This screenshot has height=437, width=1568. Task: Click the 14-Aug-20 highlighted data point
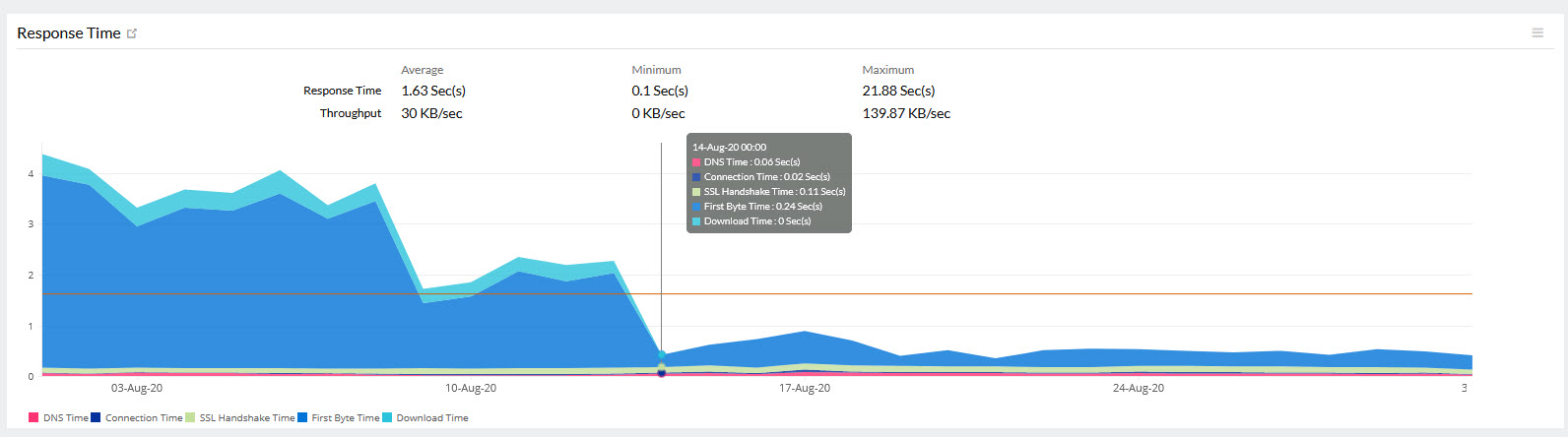(x=661, y=372)
